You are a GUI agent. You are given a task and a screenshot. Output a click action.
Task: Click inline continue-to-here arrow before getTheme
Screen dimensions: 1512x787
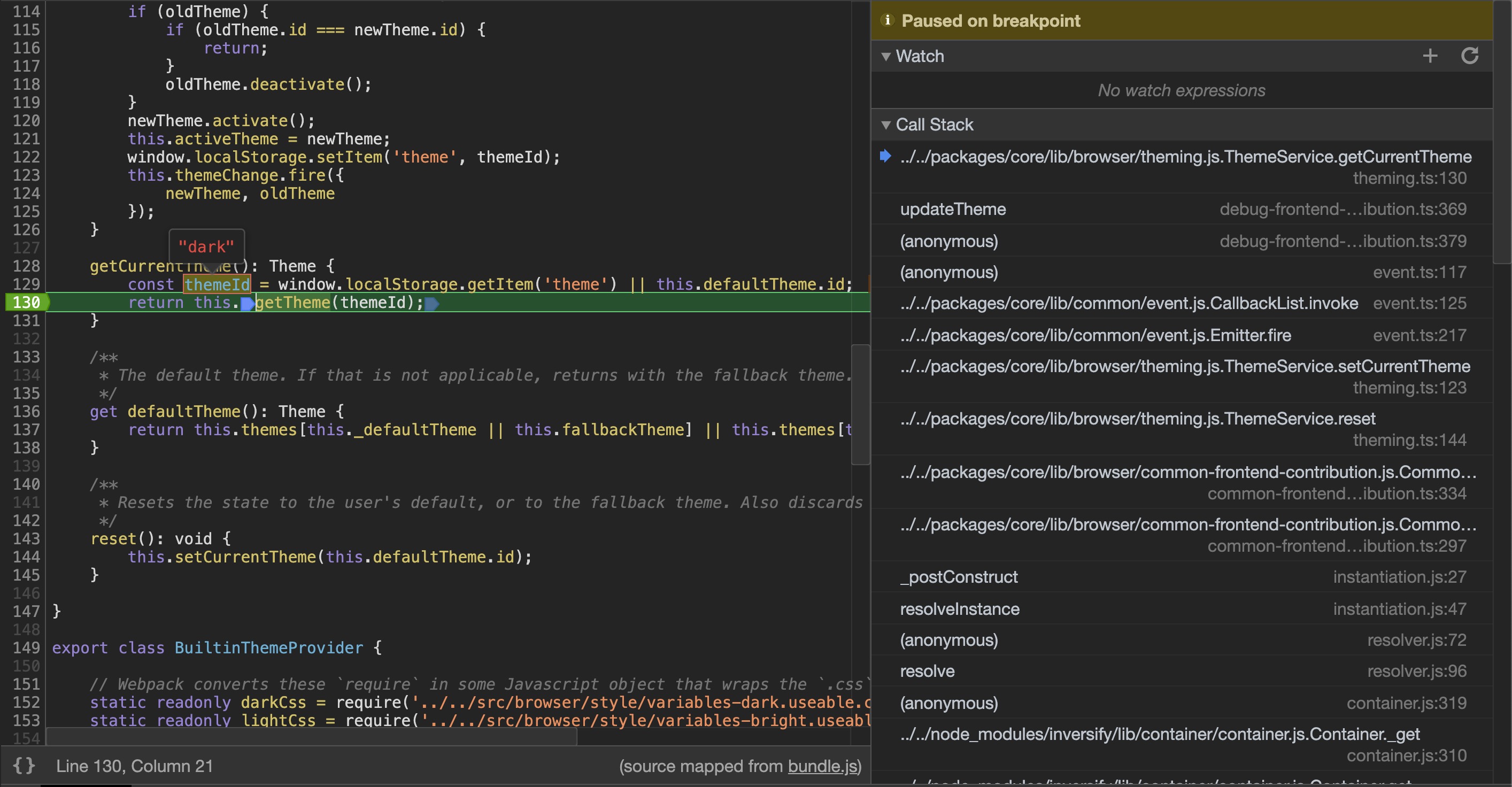tap(248, 304)
